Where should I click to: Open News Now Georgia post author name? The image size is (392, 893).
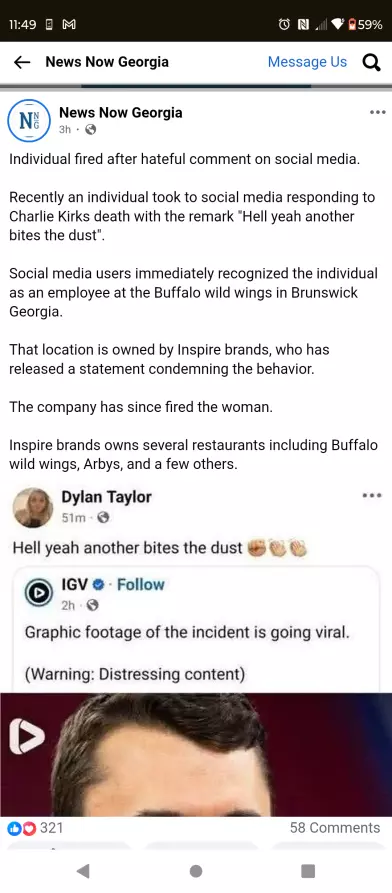[121, 112]
